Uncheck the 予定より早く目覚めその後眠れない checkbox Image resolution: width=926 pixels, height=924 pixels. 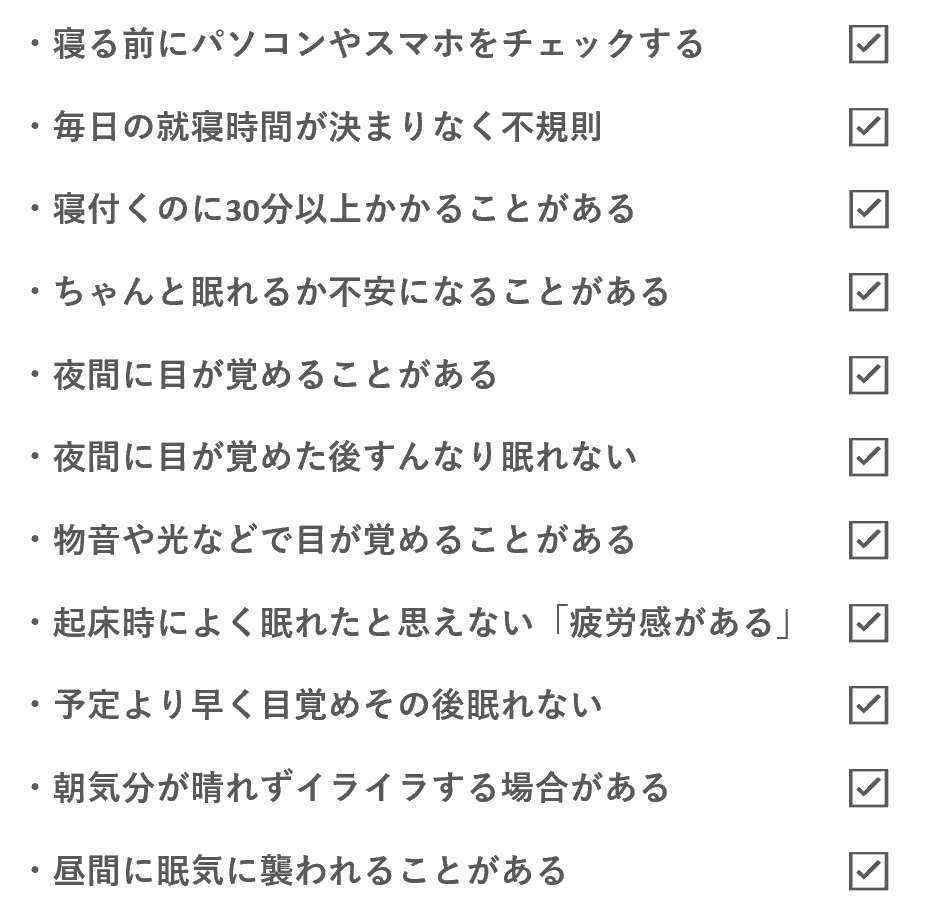[868, 705]
